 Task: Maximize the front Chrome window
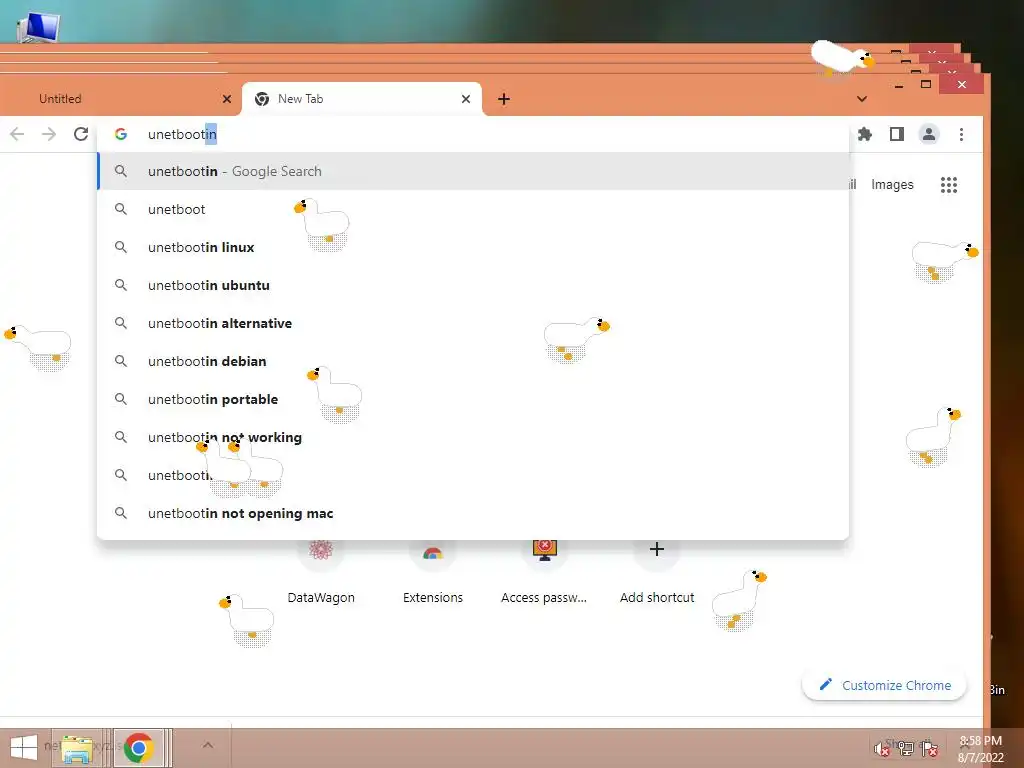(x=926, y=84)
